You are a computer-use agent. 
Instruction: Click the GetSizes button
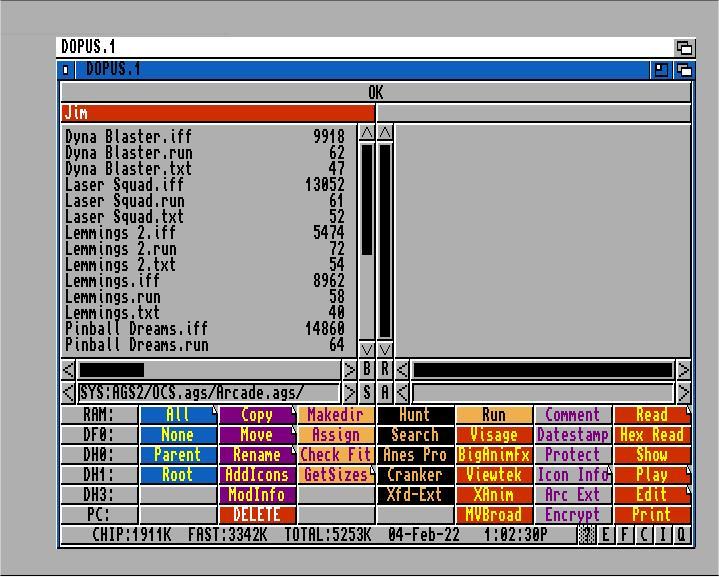[336, 475]
